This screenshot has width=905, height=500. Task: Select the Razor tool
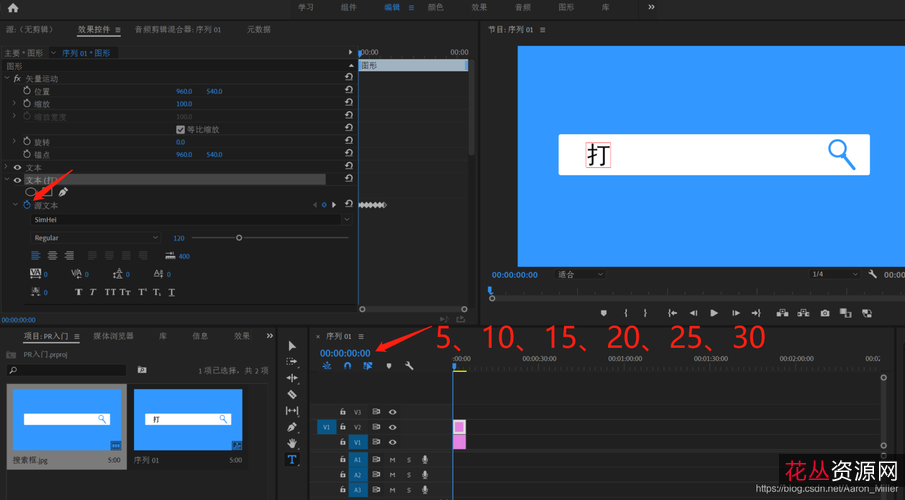tap(292, 394)
